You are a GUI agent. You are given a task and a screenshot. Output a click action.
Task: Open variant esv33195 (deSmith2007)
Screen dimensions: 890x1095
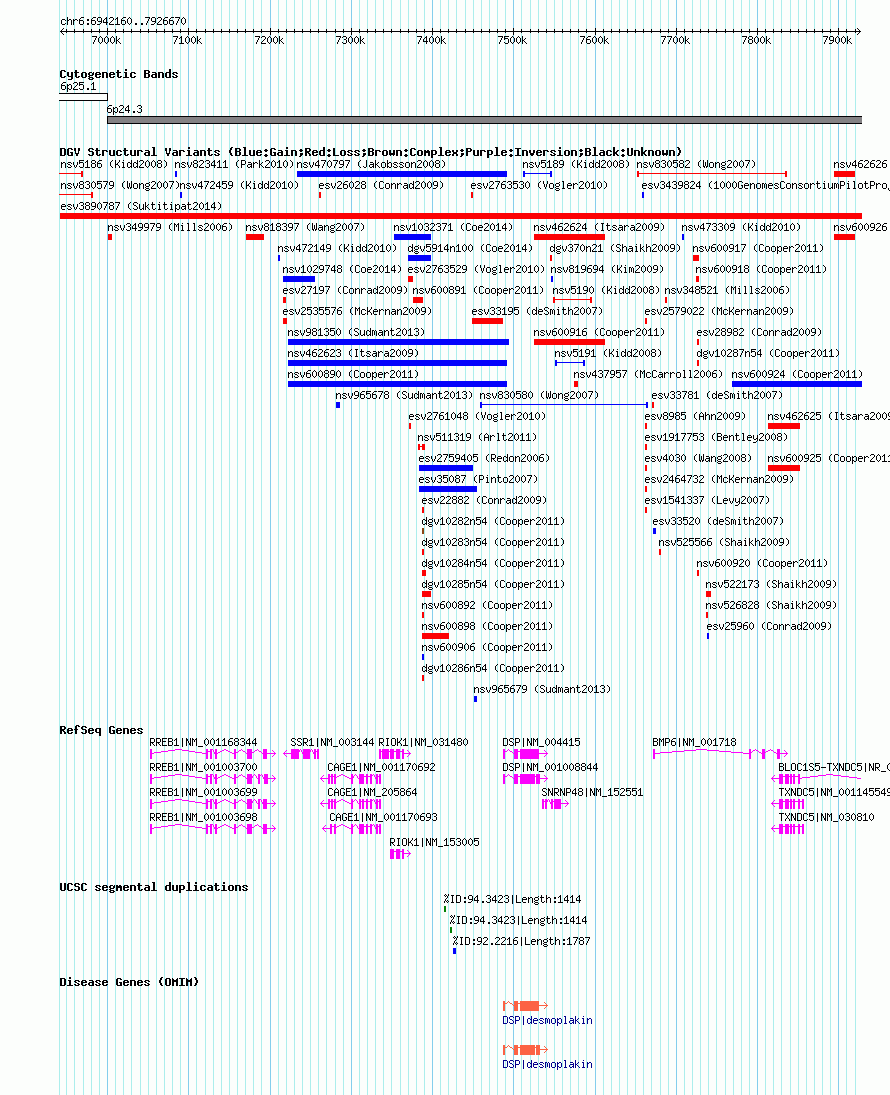click(537, 311)
